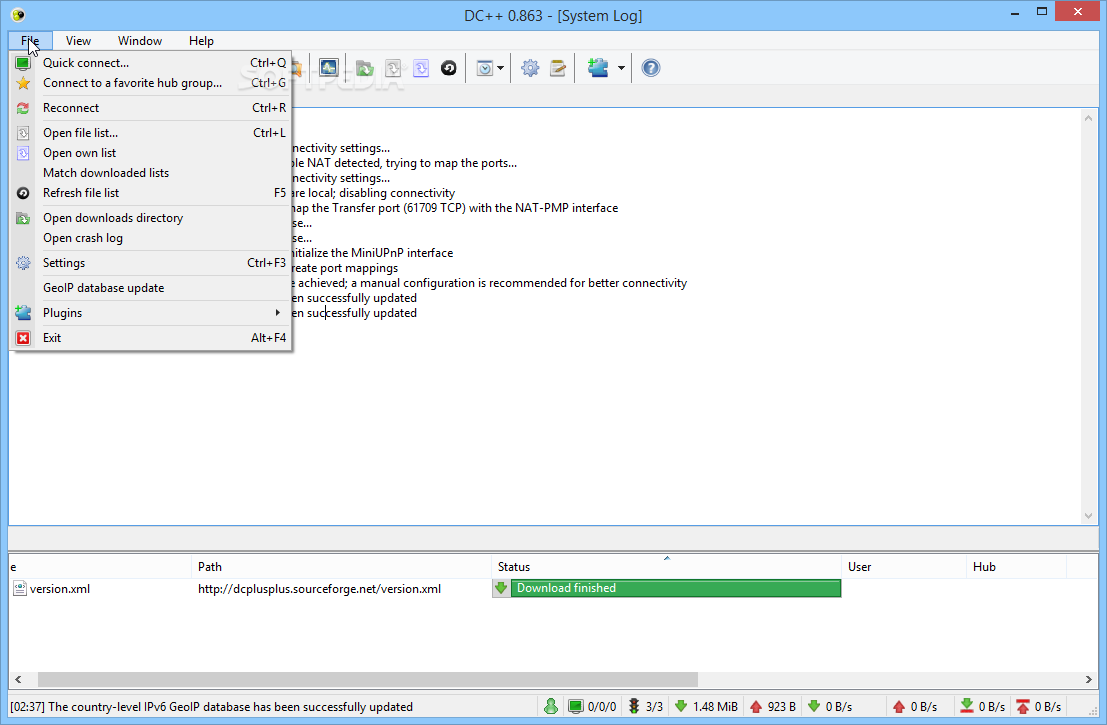The height and width of the screenshot is (725, 1107).
Task: Open the File menu
Action: coord(30,41)
